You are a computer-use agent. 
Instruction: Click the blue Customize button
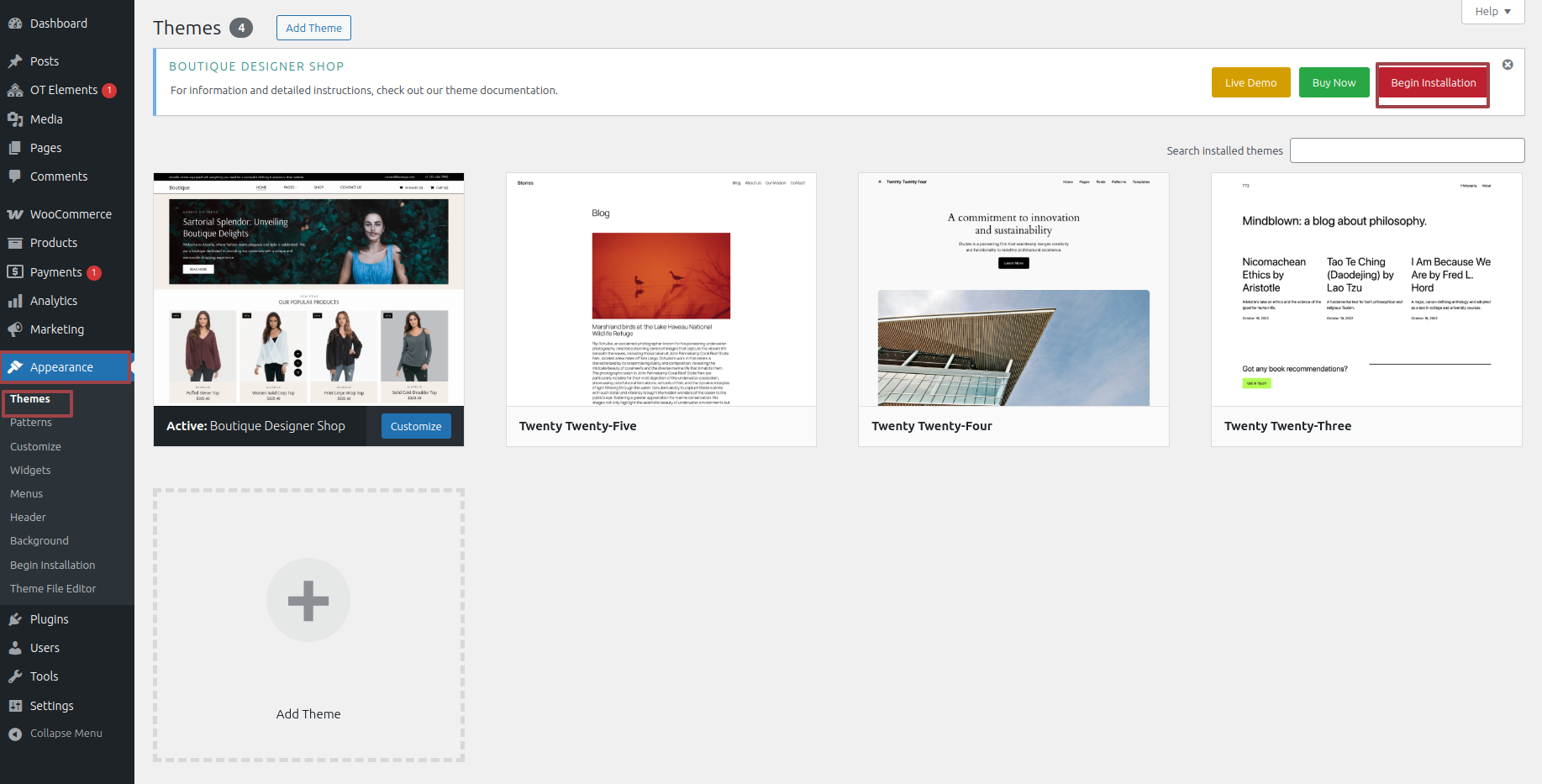(x=416, y=426)
